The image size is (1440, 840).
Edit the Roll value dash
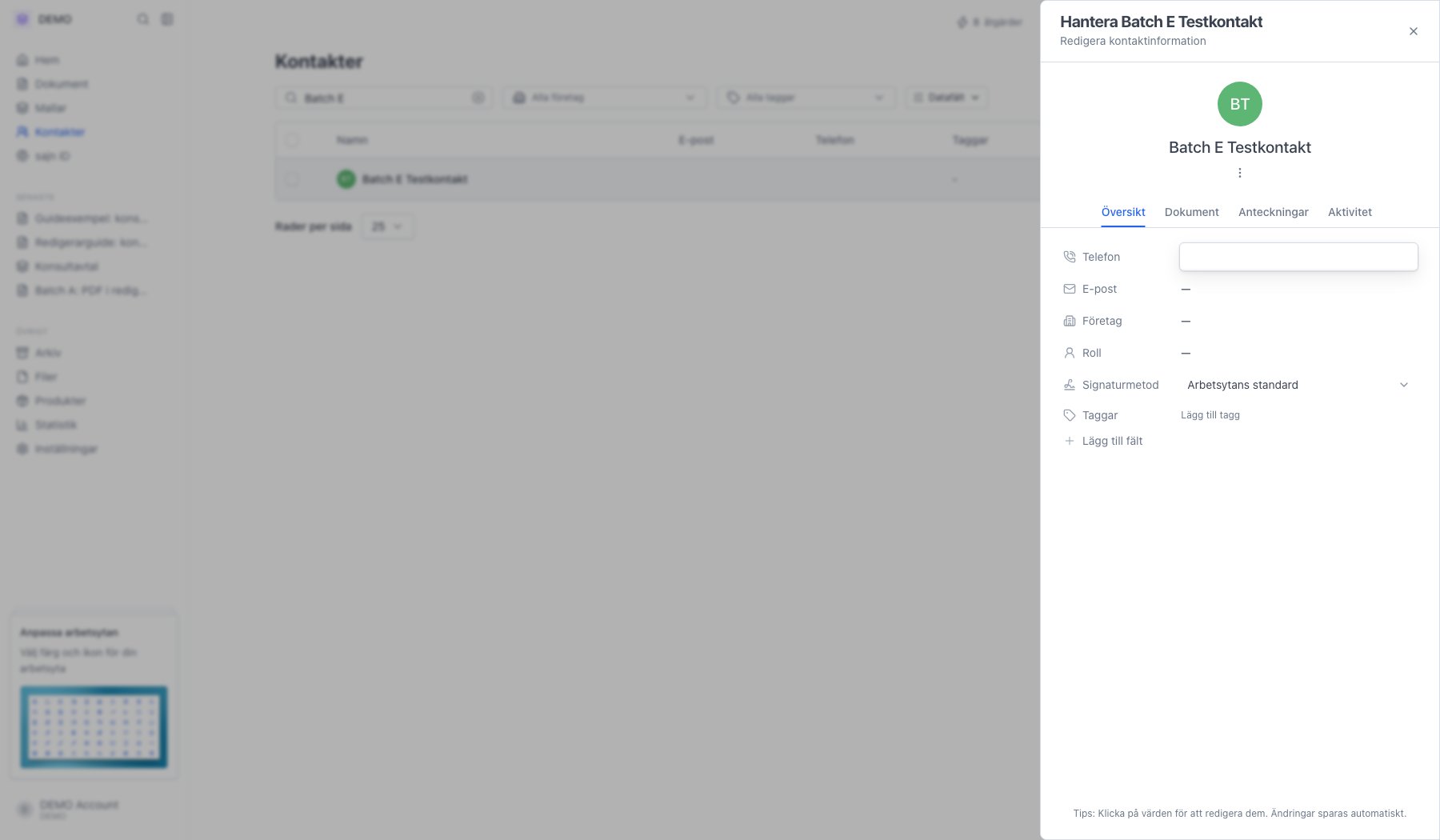1186,353
